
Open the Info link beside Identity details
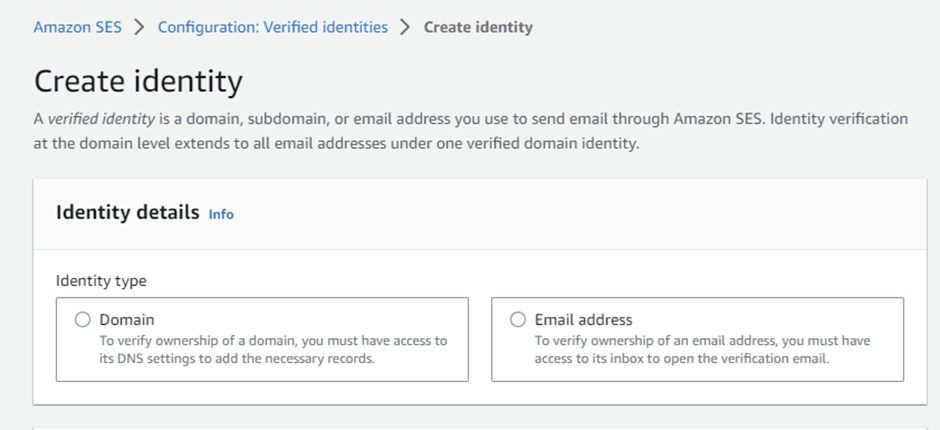point(221,214)
